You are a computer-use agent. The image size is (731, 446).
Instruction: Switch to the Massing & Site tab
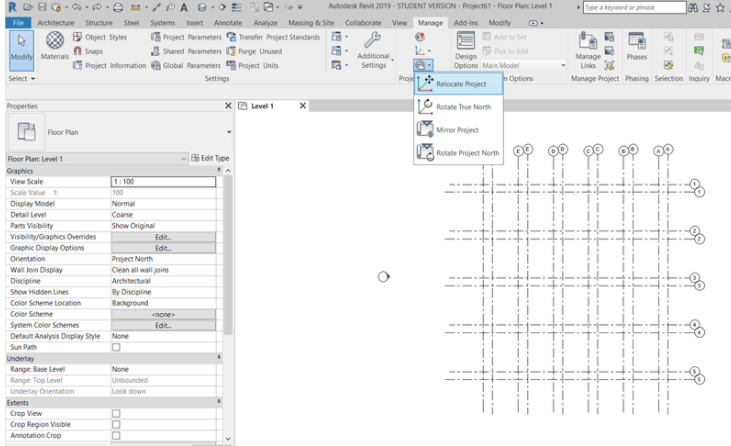311,23
